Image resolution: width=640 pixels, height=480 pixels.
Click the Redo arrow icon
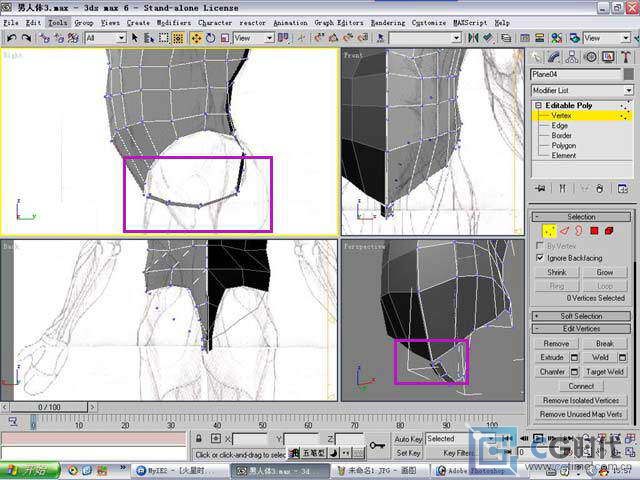coord(27,38)
